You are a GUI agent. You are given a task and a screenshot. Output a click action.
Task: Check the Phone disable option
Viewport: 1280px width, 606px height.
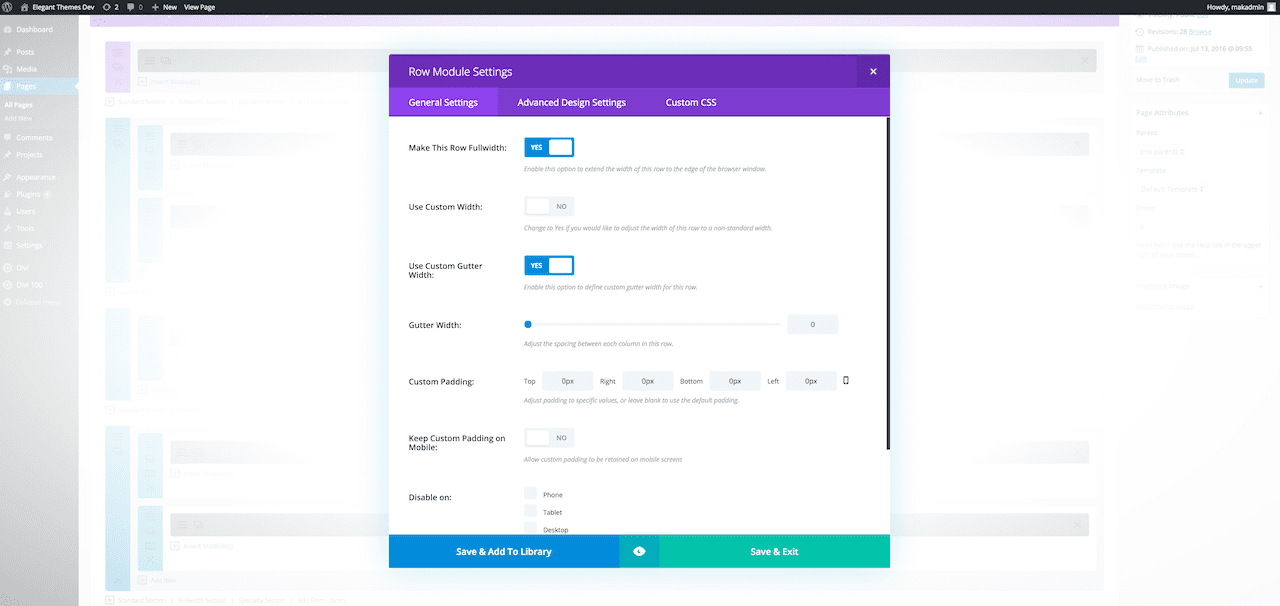(x=530, y=494)
